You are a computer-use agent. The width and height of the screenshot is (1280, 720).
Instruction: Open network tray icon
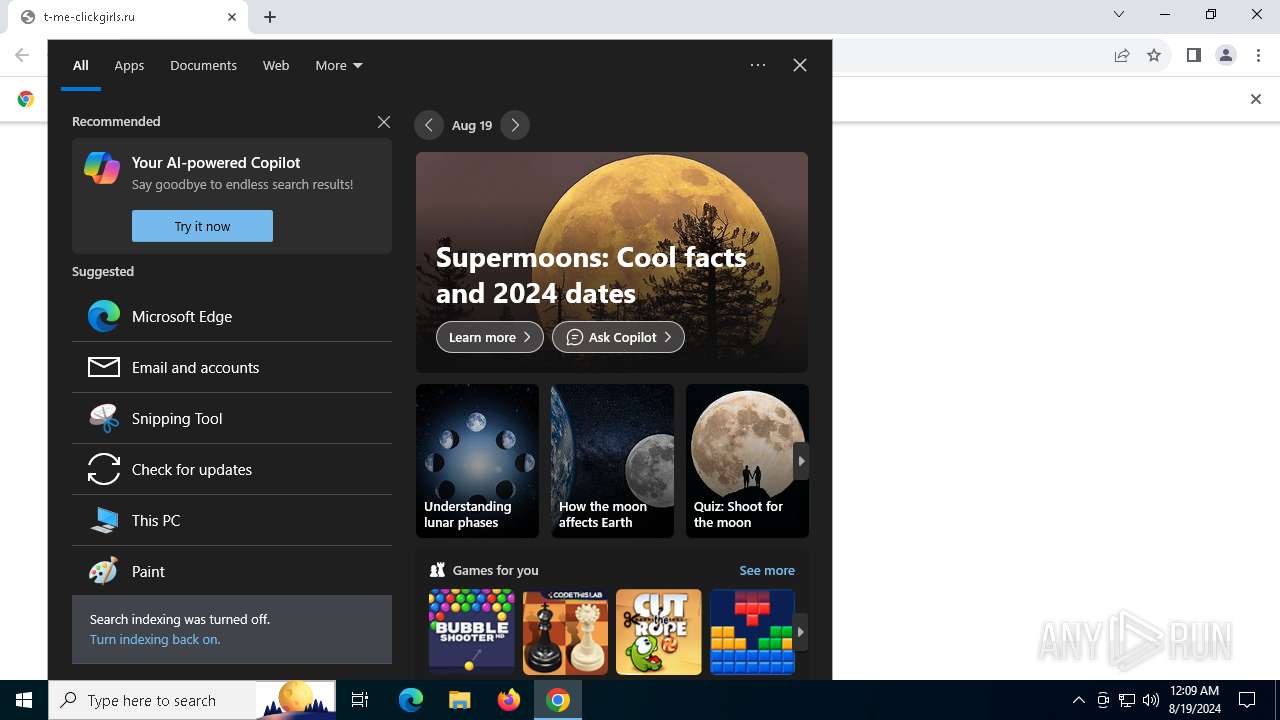pyautogui.click(x=1127, y=700)
